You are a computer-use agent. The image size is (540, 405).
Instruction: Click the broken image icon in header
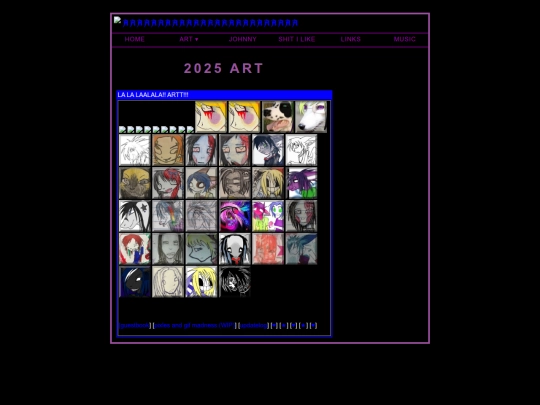pyautogui.click(x=117, y=20)
